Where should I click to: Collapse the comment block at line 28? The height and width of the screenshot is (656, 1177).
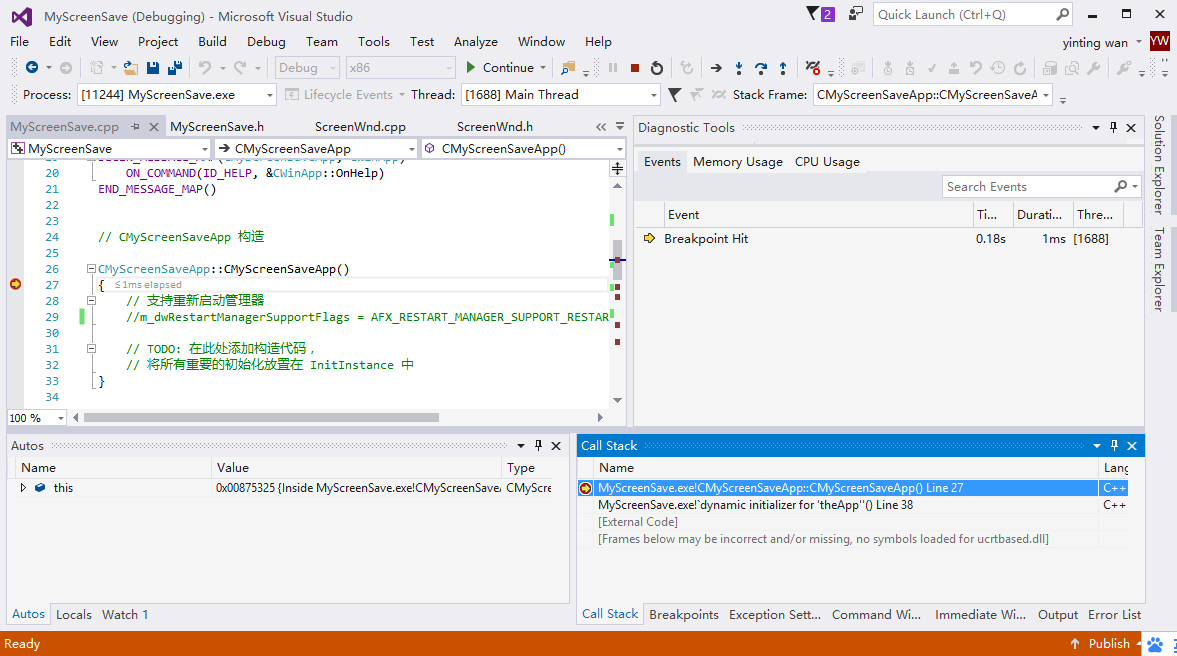click(x=91, y=300)
